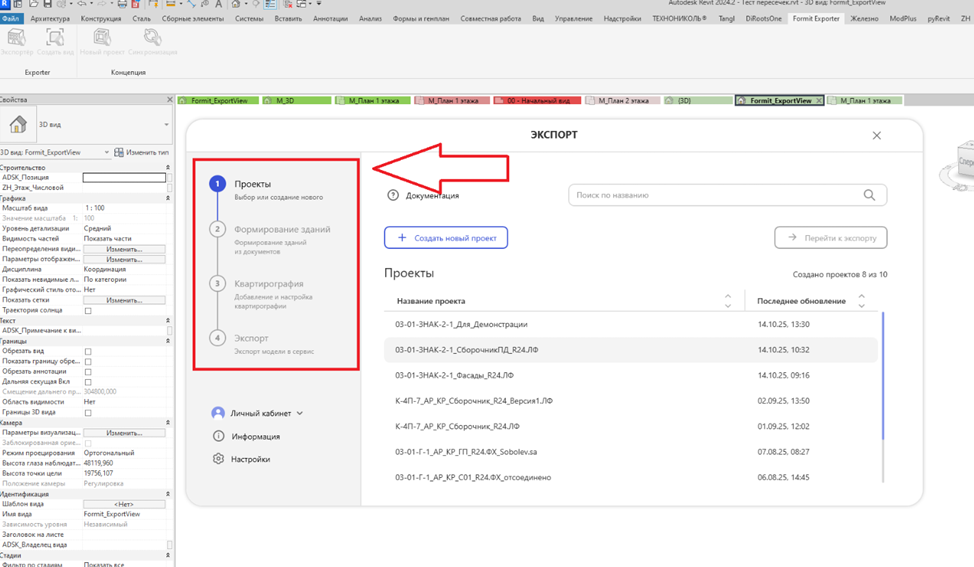Open the Файл menu
974x567 pixels.
(11, 19)
